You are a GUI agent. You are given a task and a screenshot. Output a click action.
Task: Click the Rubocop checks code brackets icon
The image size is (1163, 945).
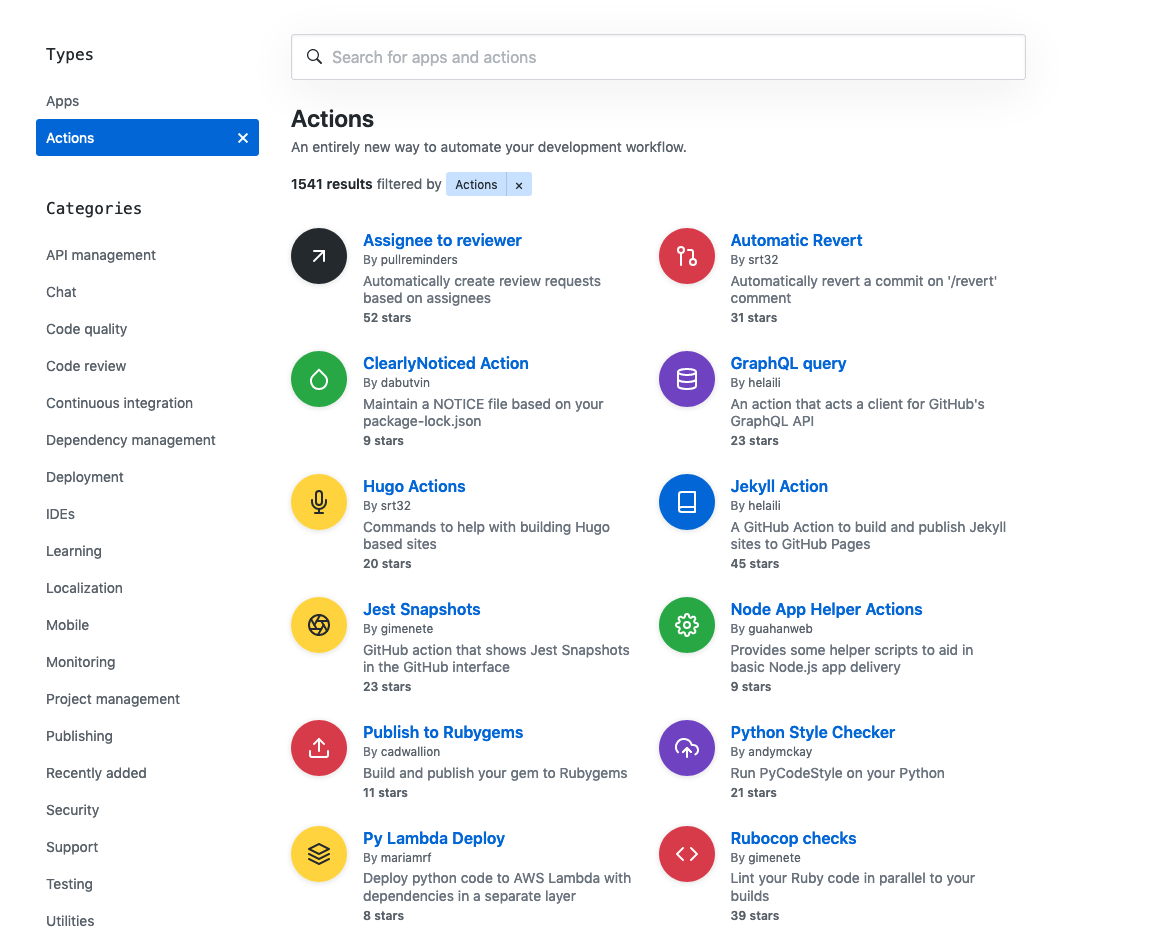tap(686, 854)
